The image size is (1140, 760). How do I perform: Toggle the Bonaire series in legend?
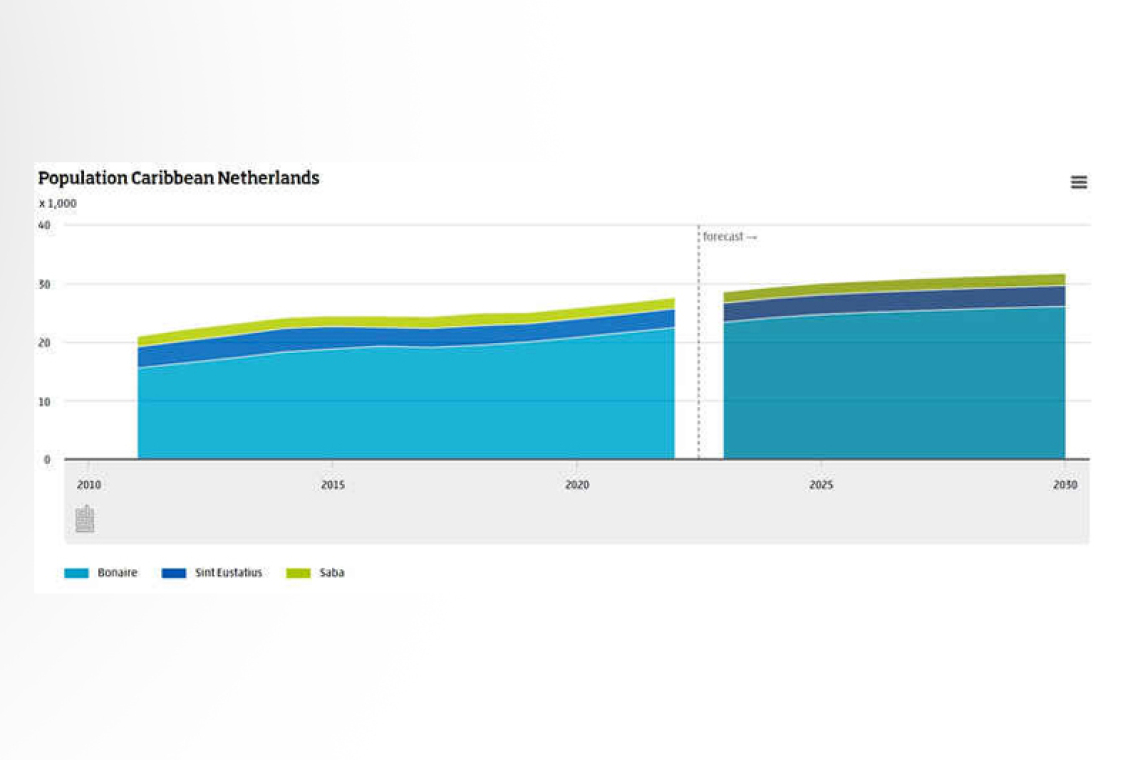(101, 573)
